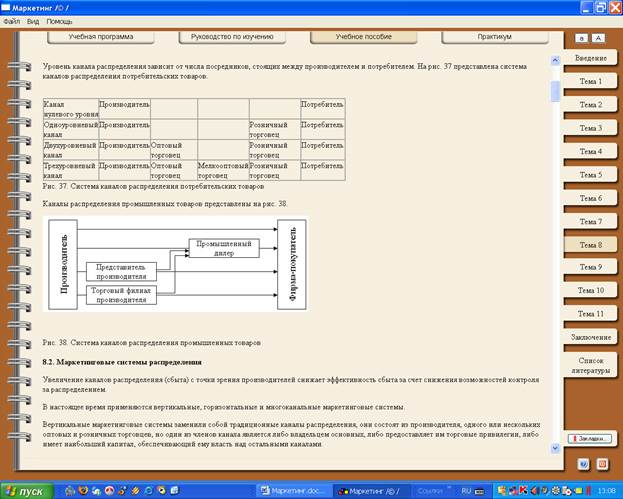This screenshot has width=623, height=499.
Task: Click caption 'Рис. 38. Система каналов распределения промышленных'
Action: (x=152, y=342)
